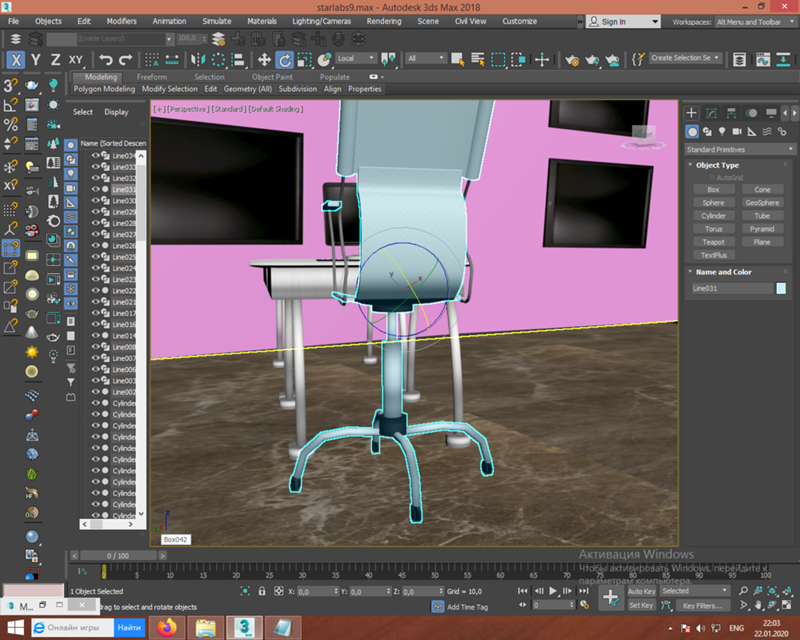Switch to the Freeform ribbon tab
The width and height of the screenshot is (800, 640).
[152, 77]
